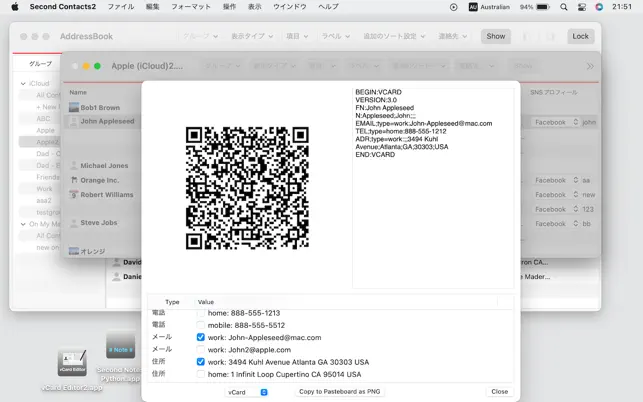Select Robert Williams in contact list
Screen dimensions: 643x402
107,194
